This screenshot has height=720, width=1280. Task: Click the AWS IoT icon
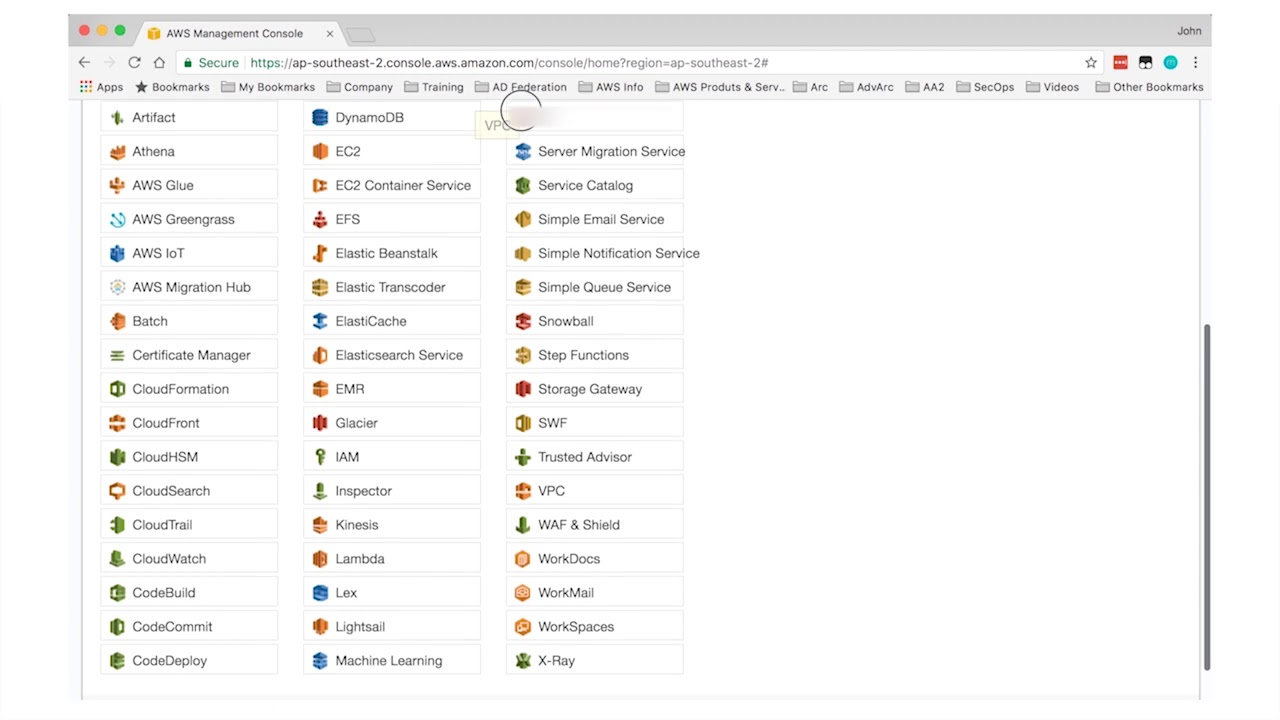click(117, 253)
